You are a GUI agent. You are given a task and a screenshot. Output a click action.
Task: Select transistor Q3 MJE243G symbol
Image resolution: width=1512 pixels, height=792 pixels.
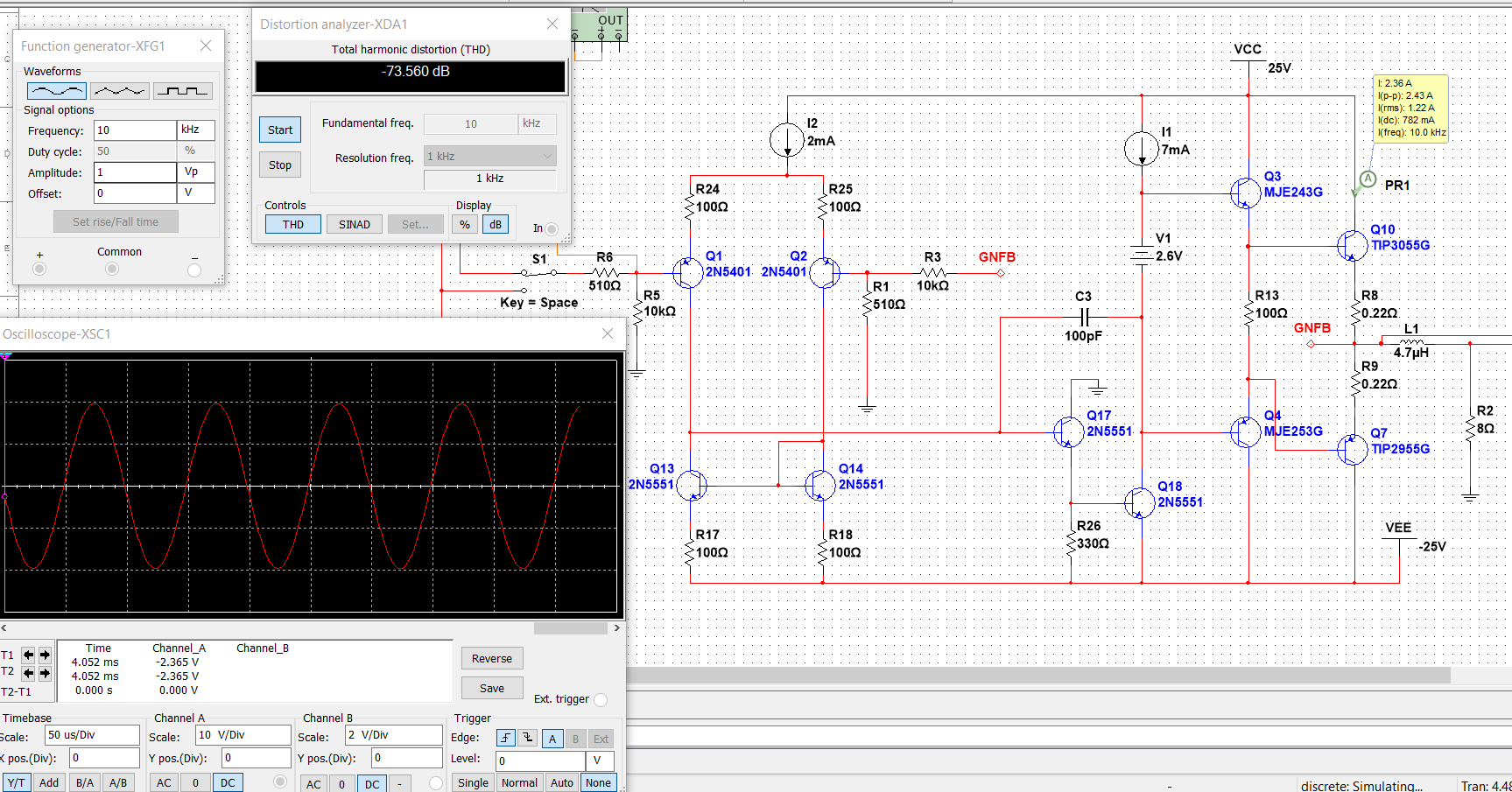[1245, 193]
